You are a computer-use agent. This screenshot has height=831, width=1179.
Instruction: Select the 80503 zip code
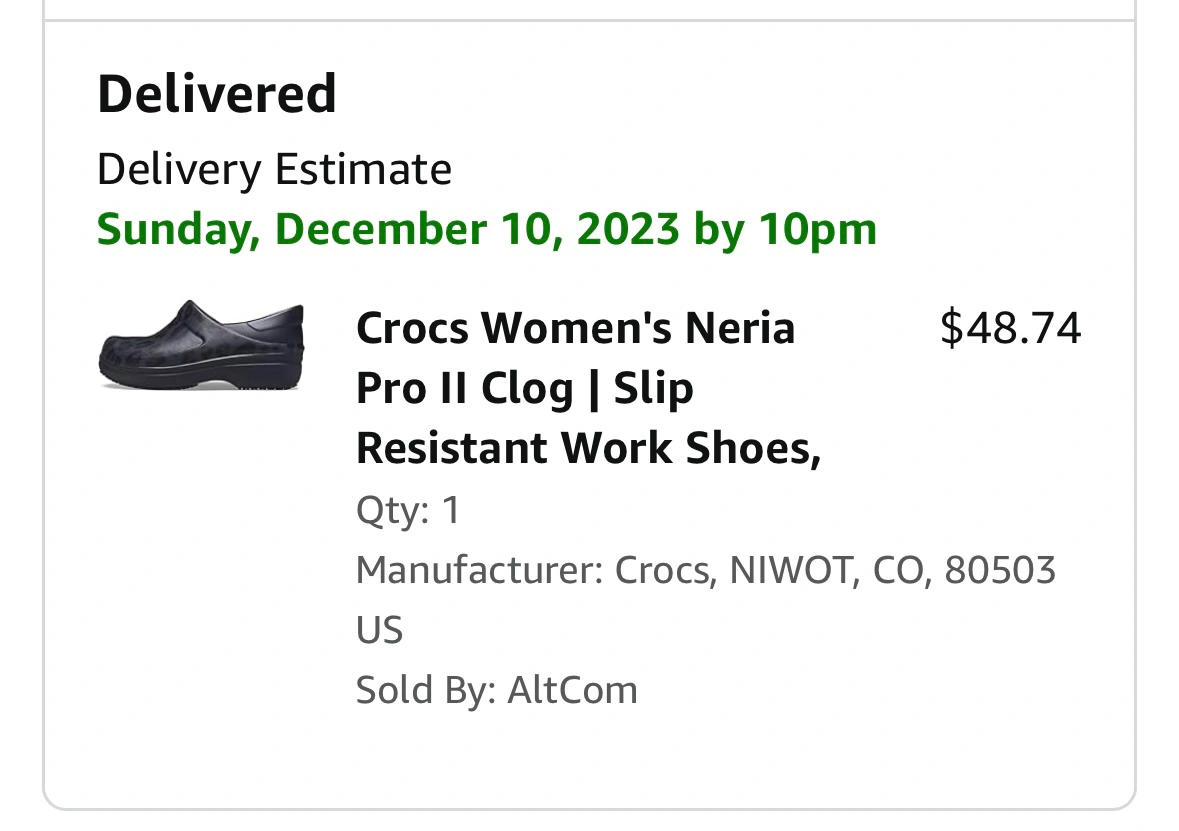pyautogui.click(x=1000, y=570)
